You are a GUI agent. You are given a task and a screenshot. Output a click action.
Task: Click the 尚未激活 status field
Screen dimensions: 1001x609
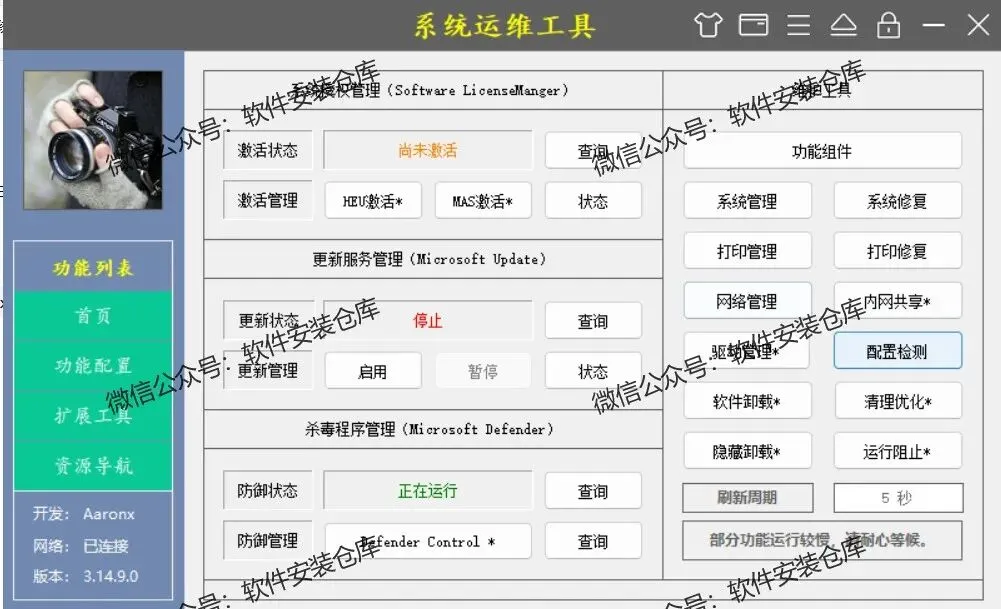pos(428,151)
